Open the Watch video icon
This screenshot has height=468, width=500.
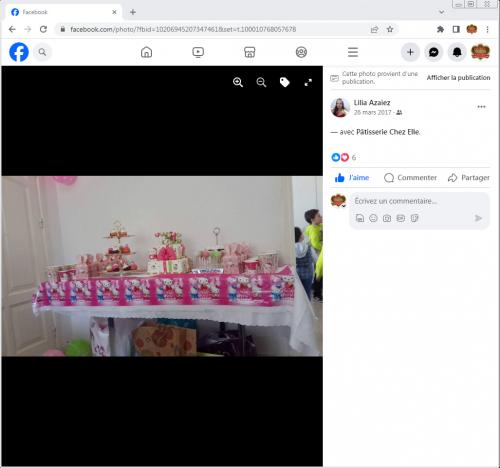198,52
